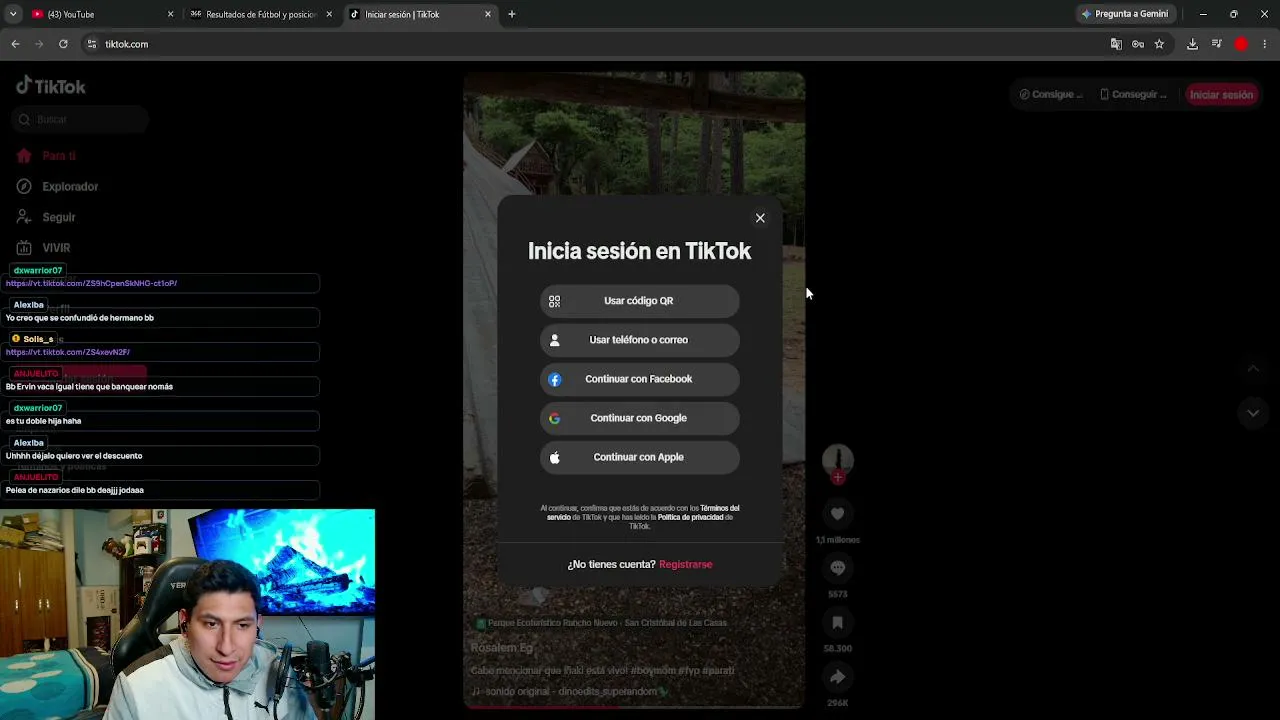This screenshot has height=720, width=1280.
Task: Click the Rosalem Eg creator name
Action: point(502,648)
